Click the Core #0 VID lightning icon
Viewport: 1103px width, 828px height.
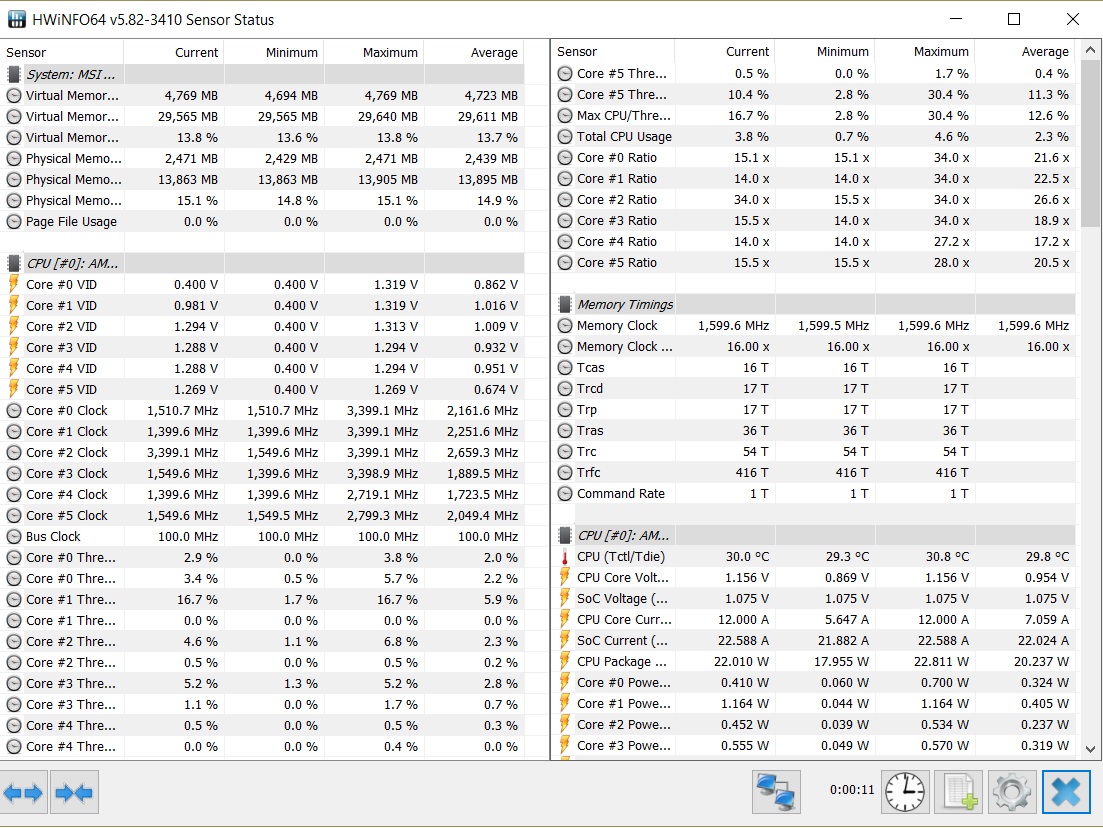[x=13, y=284]
